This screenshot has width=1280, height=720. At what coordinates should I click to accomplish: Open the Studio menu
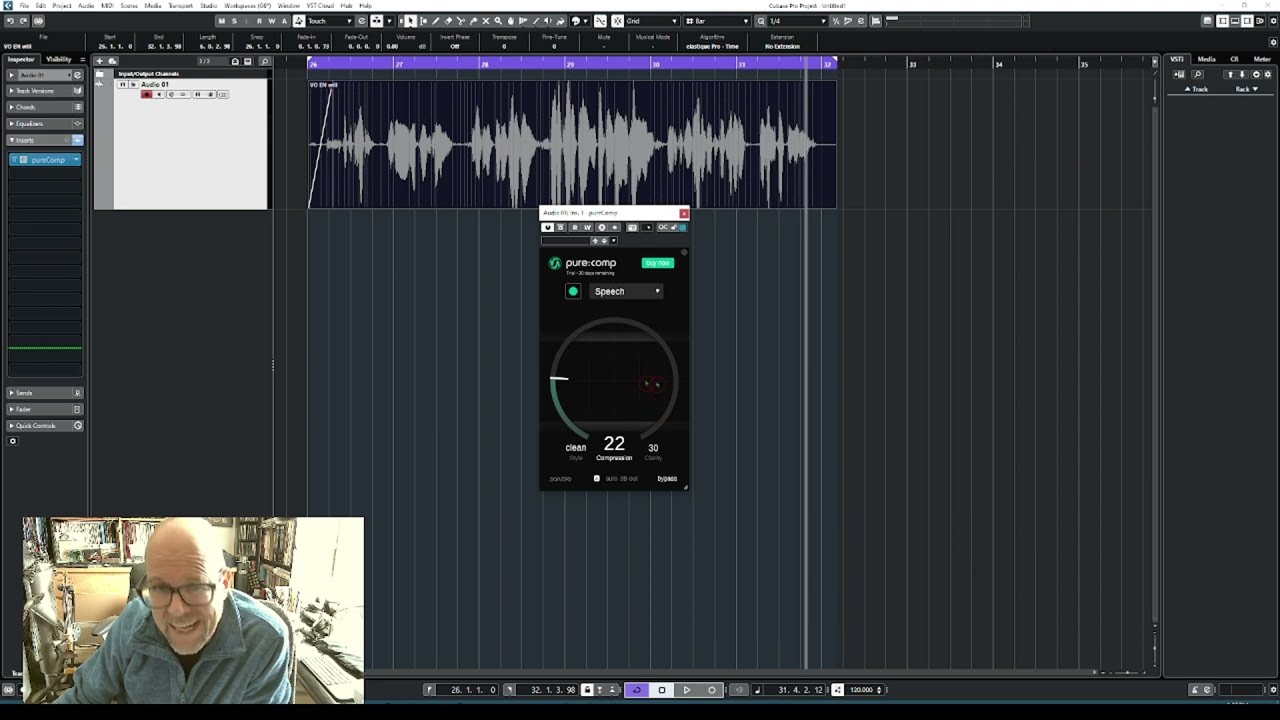pos(208,5)
